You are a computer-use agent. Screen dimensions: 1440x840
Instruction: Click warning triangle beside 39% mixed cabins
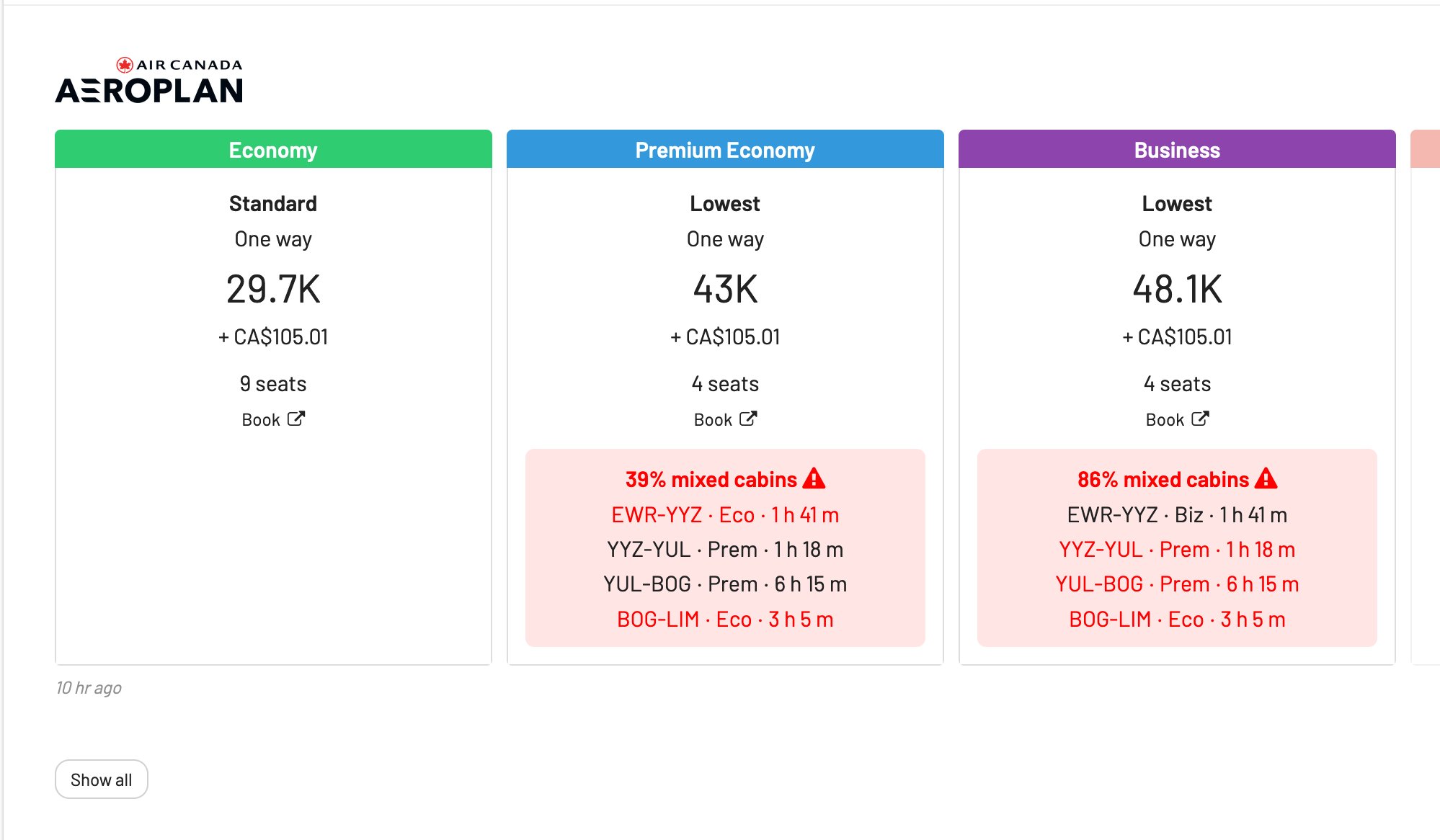click(814, 478)
